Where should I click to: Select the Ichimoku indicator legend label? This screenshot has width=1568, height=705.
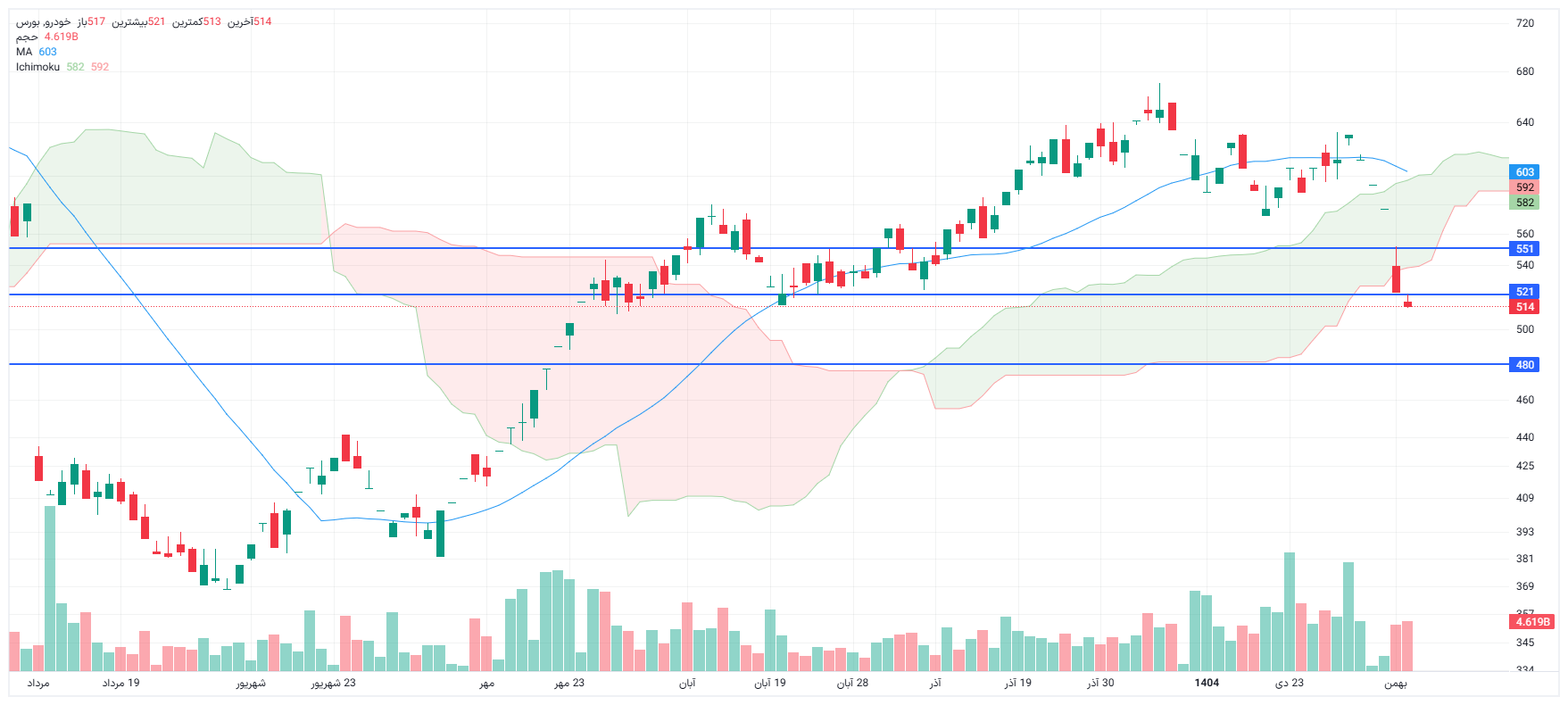pos(37,67)
